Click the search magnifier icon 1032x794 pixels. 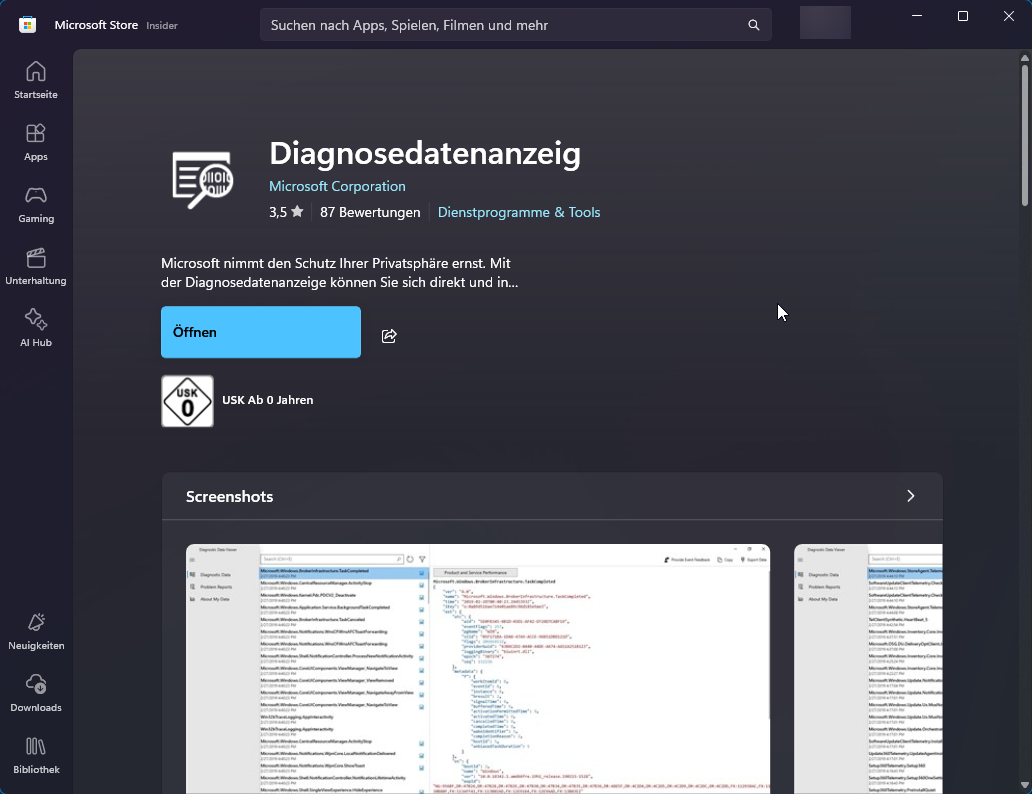pyautogui.click(x=754, y=25)
